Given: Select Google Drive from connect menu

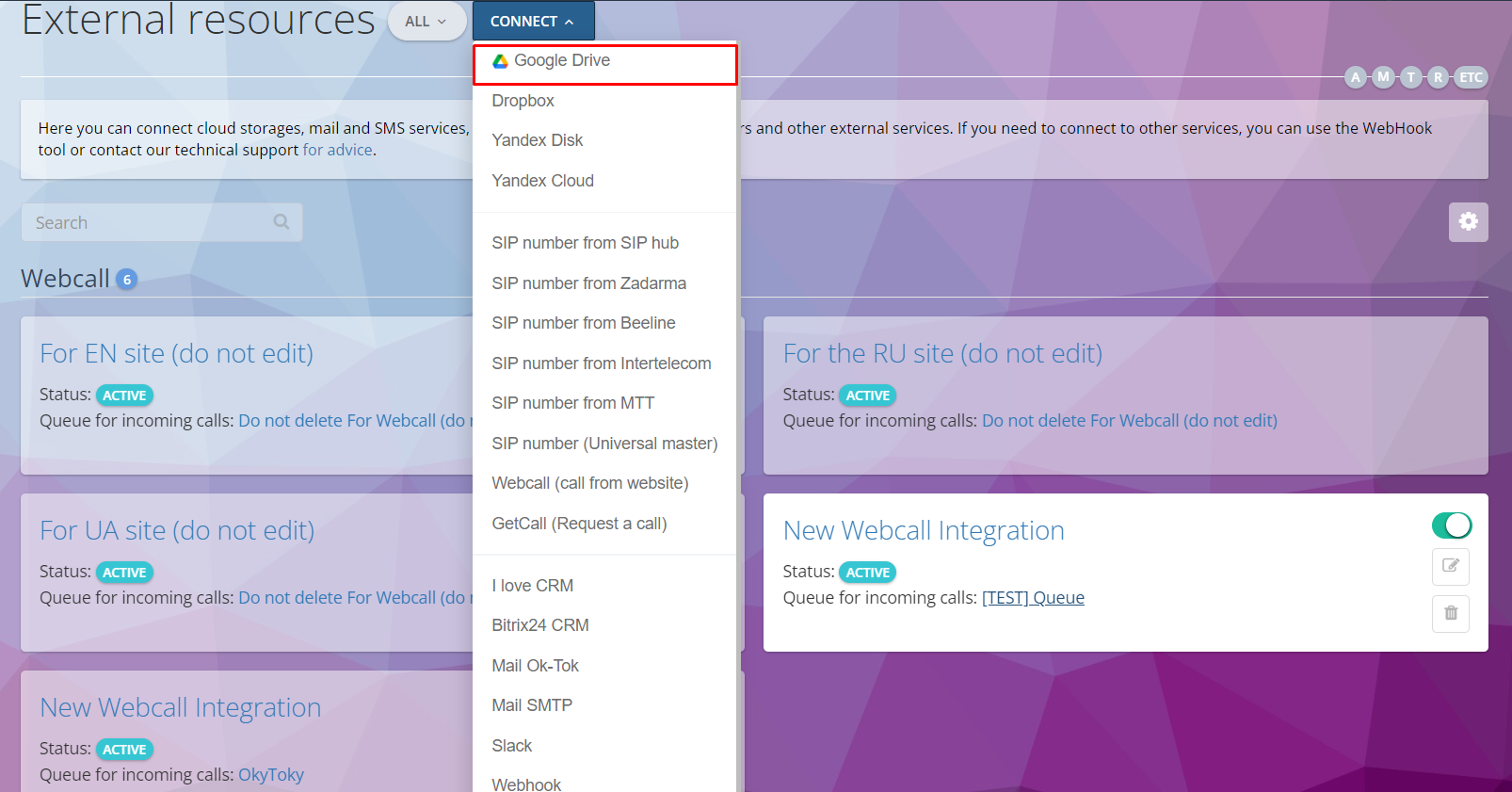Looking at the screenshot, I should click(x=562, y=61).
